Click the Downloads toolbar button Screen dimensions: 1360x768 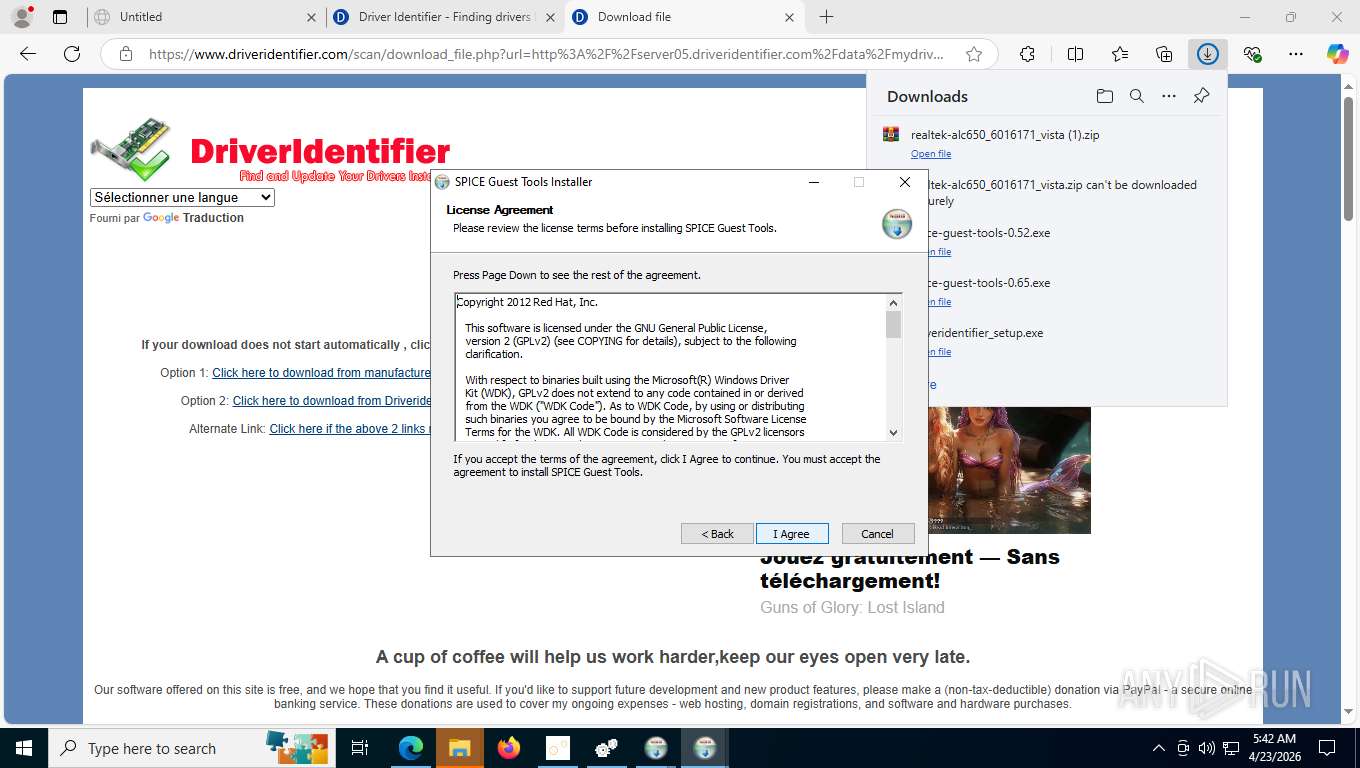point(1208,54)
